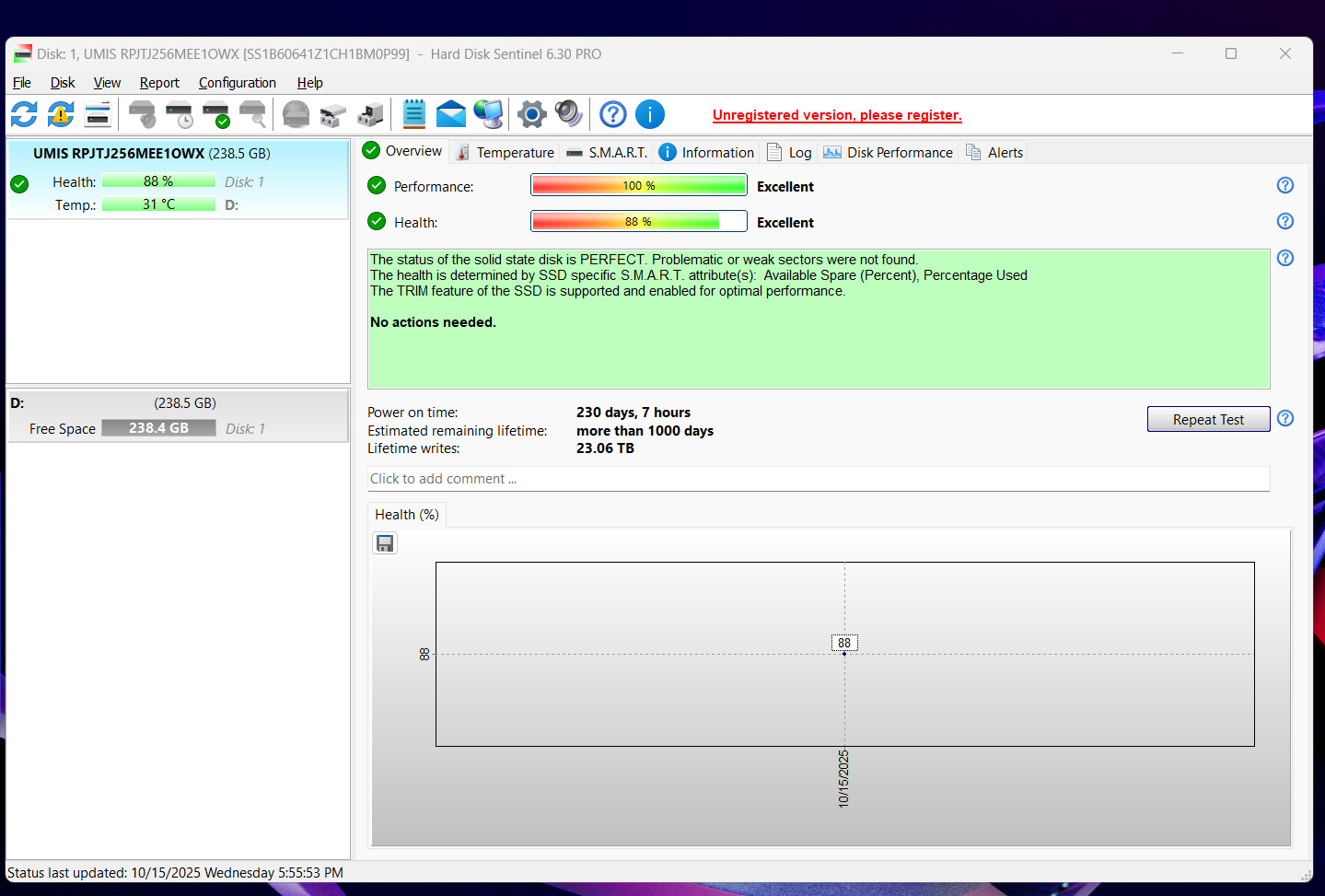The width and height of the screenshot is (1325, 896).
Task: Click the globe and monitor network icon
Action: [488, 114]
